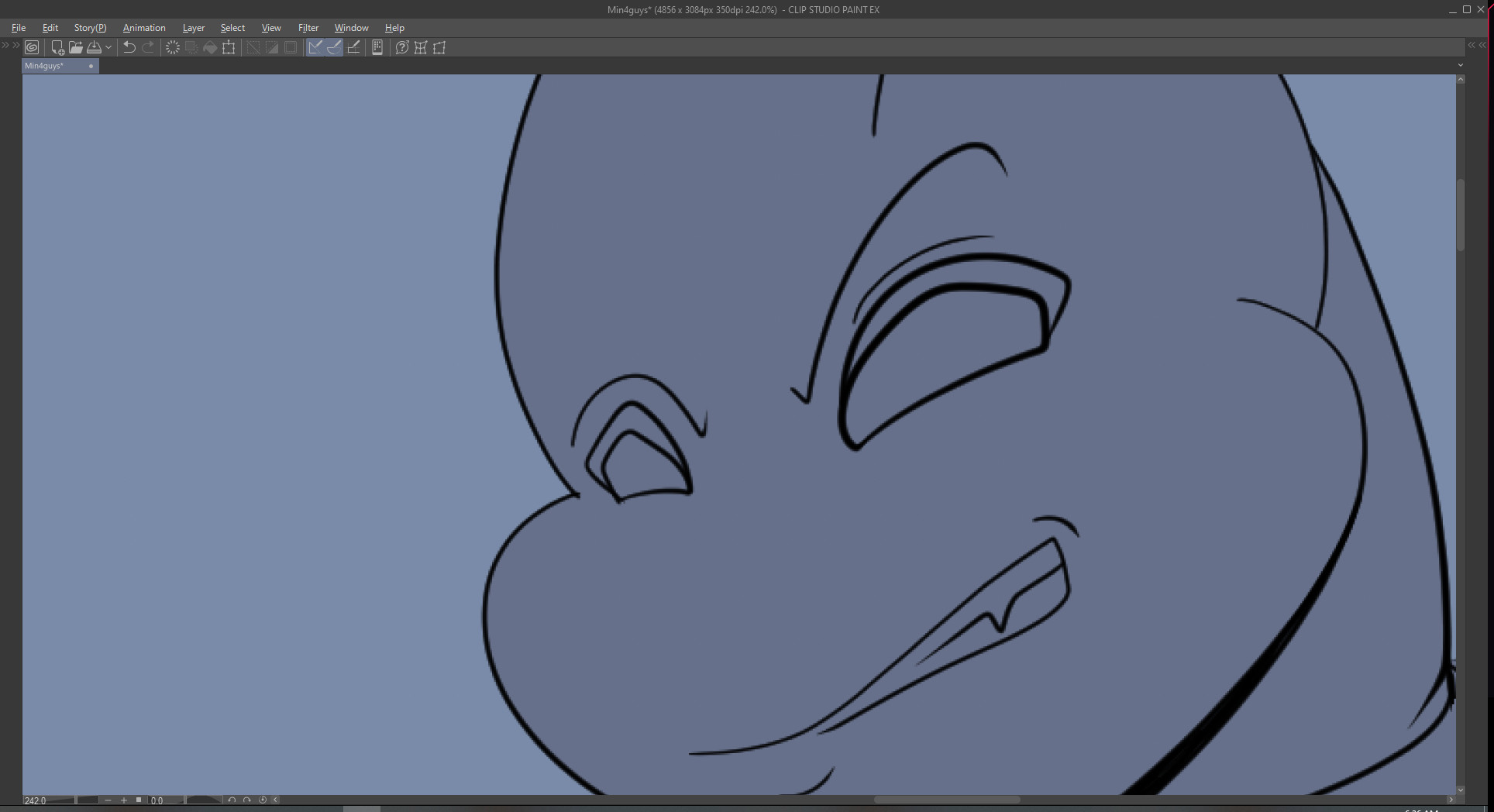Open the Select menu

(x=232, y=27)
